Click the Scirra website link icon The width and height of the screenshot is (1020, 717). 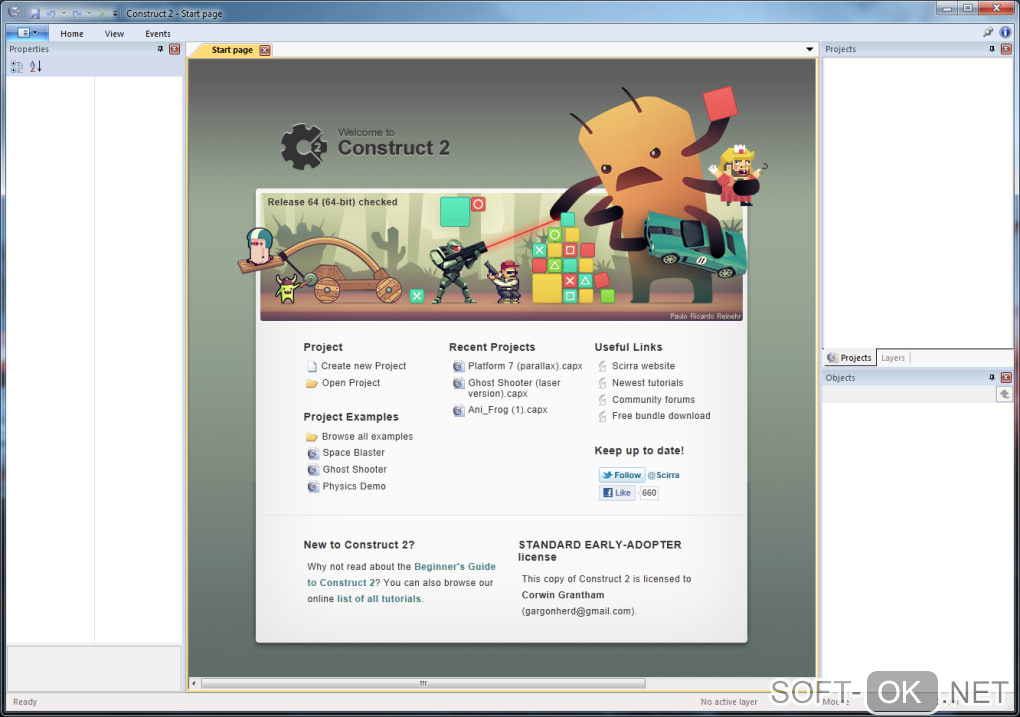[602, 366]
